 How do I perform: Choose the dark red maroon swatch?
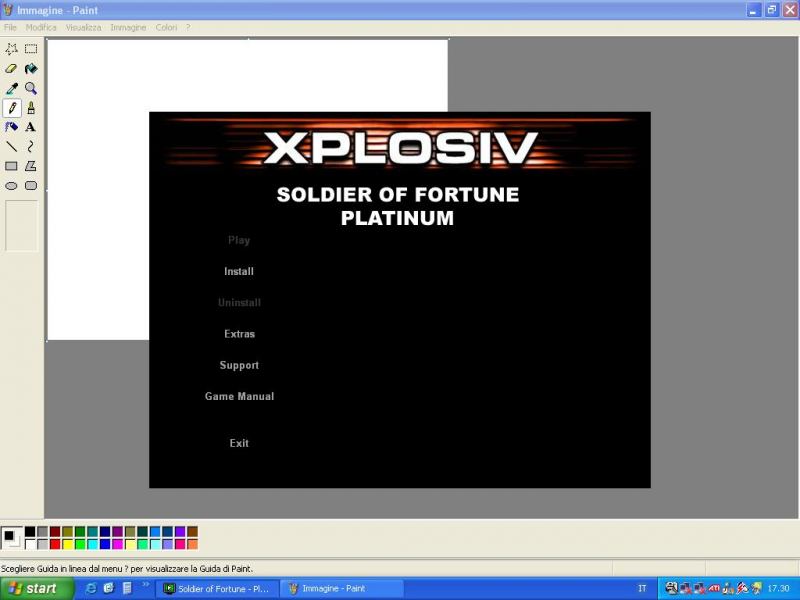tap(55, 532)
